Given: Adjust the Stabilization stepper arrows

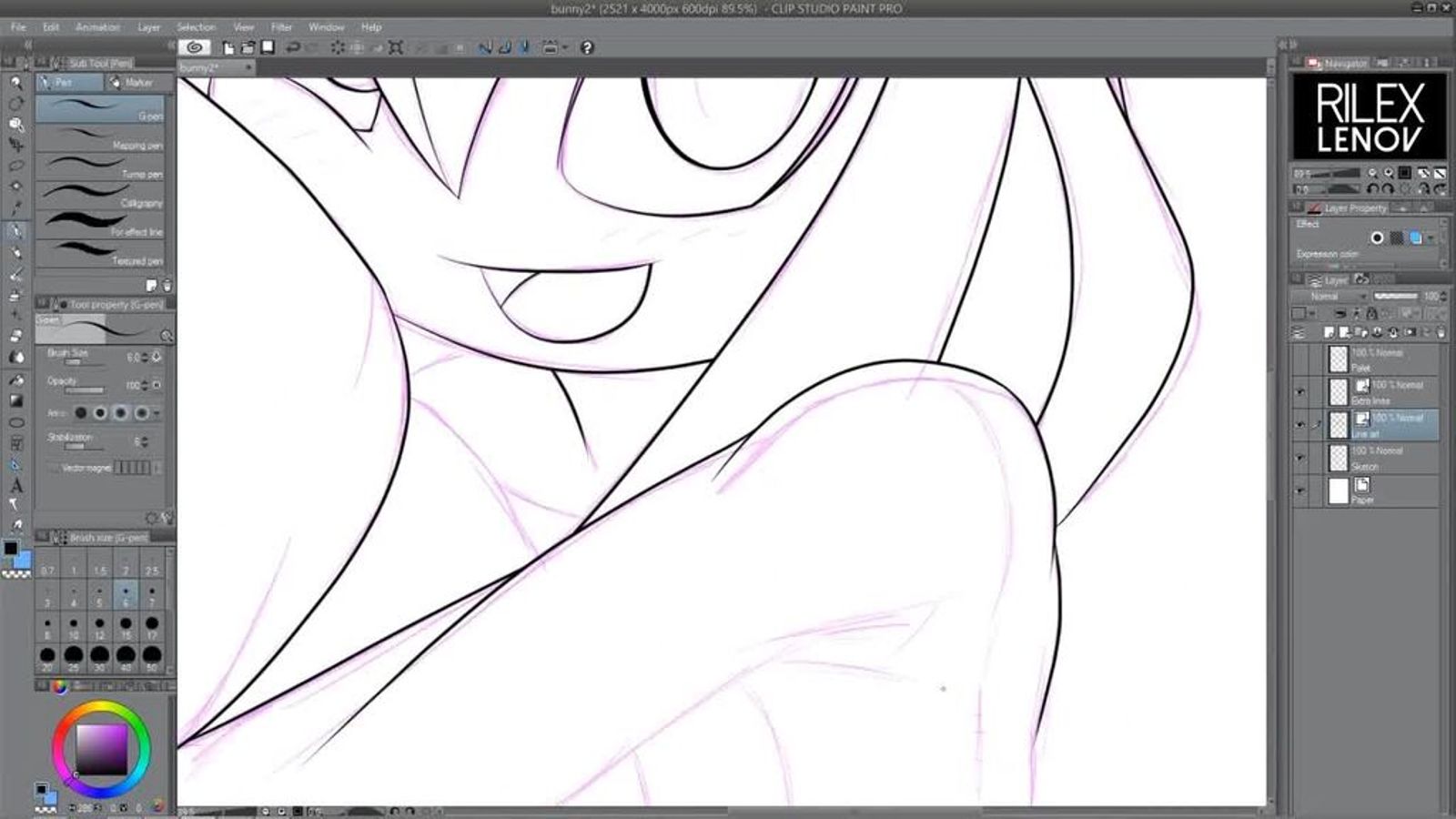Looking at the screenshot, I should 146,441.
